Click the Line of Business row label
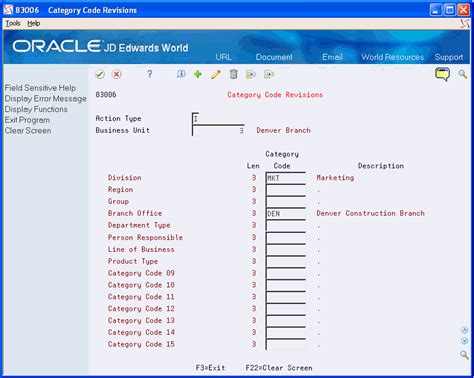Image resolution: width=474 pixels, height=378 pixels. [x=141, y=249]
